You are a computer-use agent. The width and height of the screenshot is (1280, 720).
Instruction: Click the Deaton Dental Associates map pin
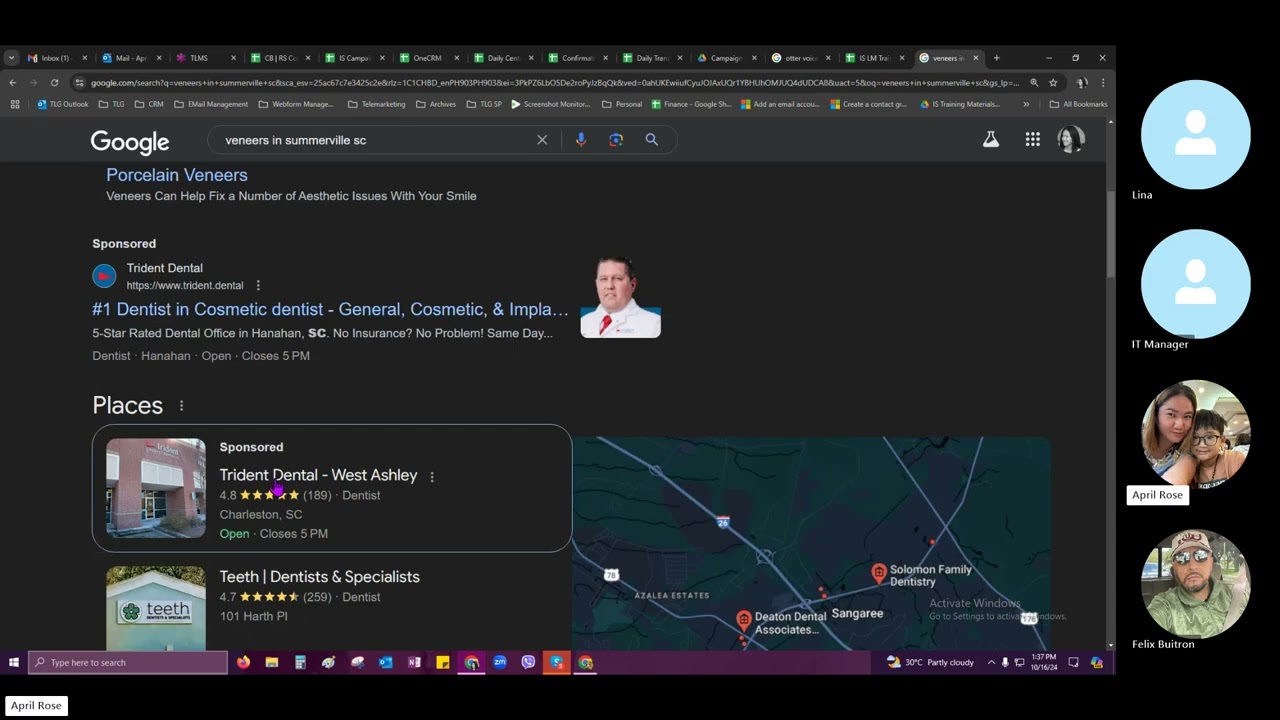[x=744, y=621]
